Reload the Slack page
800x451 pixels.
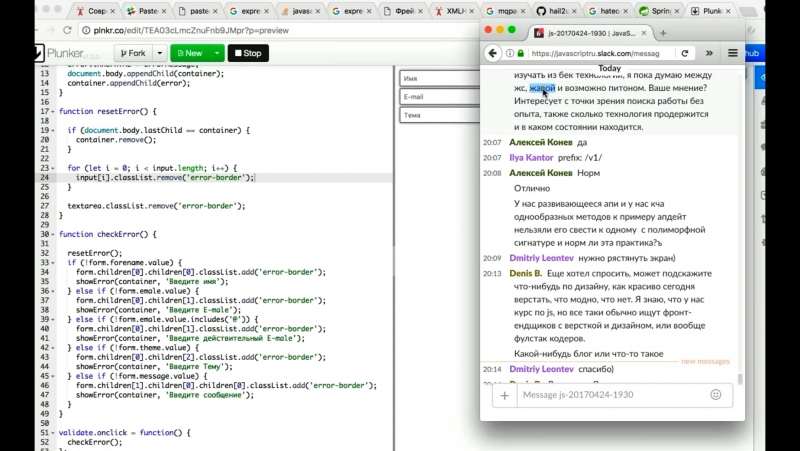[685, 53]
